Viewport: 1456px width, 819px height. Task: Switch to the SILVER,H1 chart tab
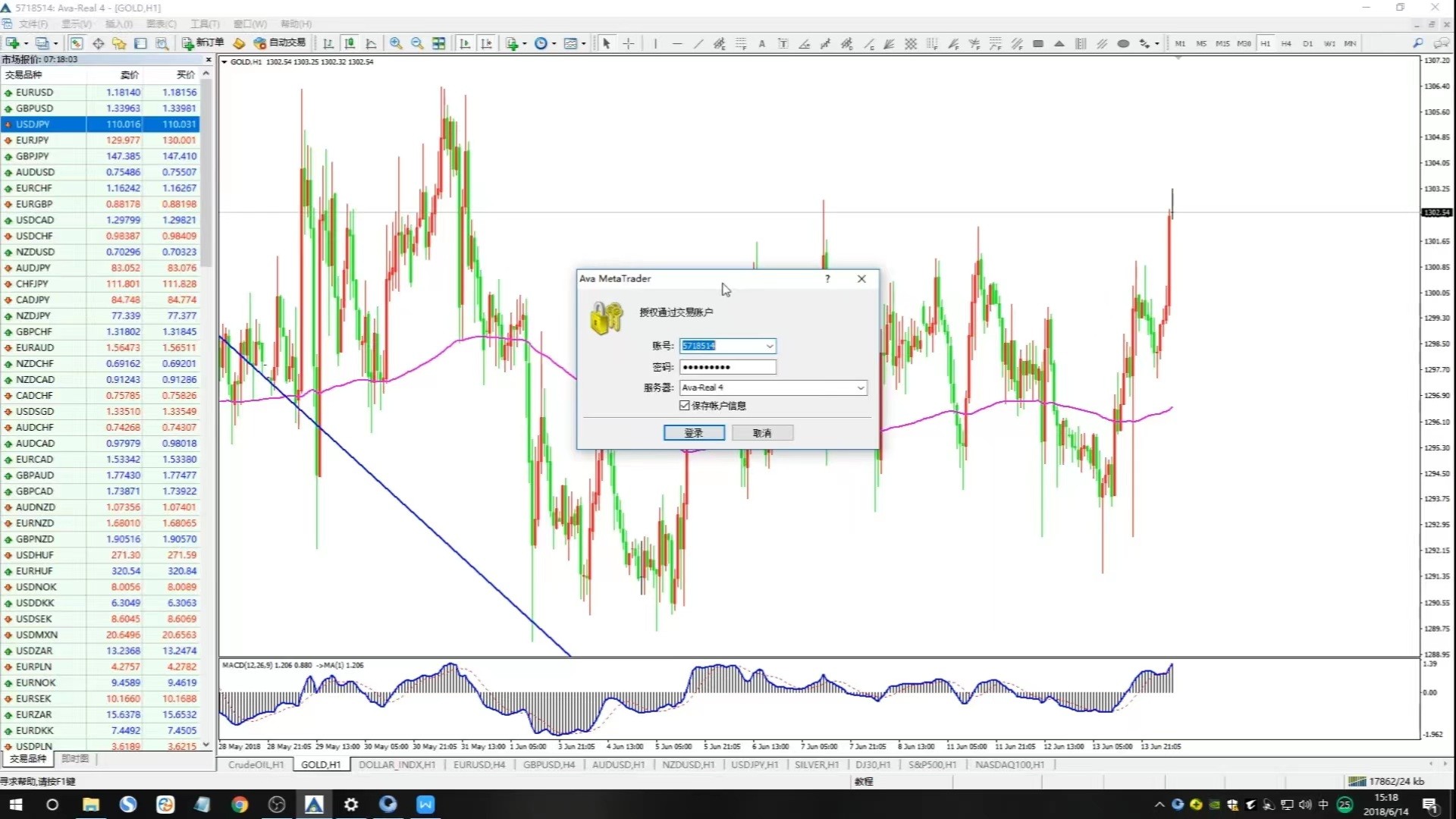click(x=817, y=764)
